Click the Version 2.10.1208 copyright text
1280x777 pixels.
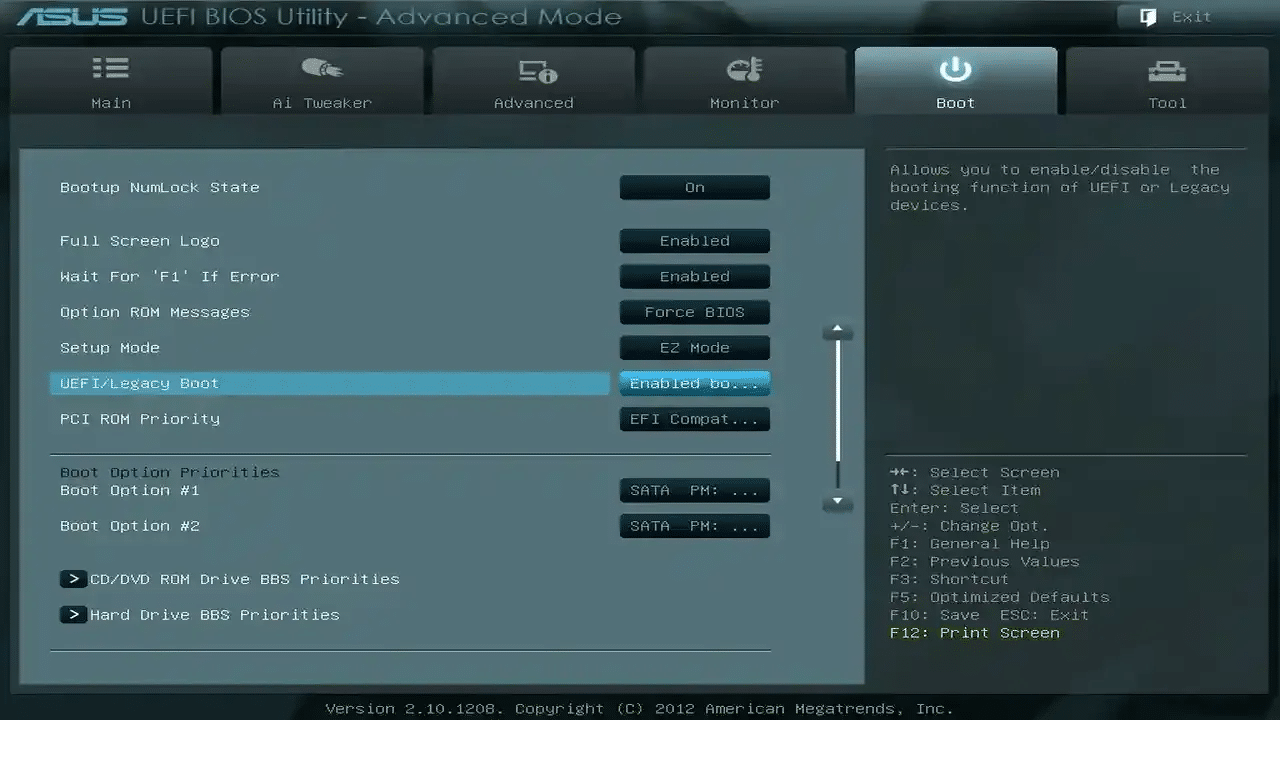click(639, 708)
